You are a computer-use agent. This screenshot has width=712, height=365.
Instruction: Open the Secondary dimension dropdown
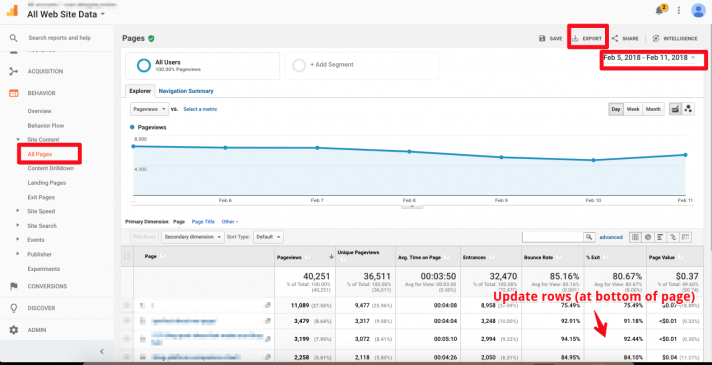point(193,237)
